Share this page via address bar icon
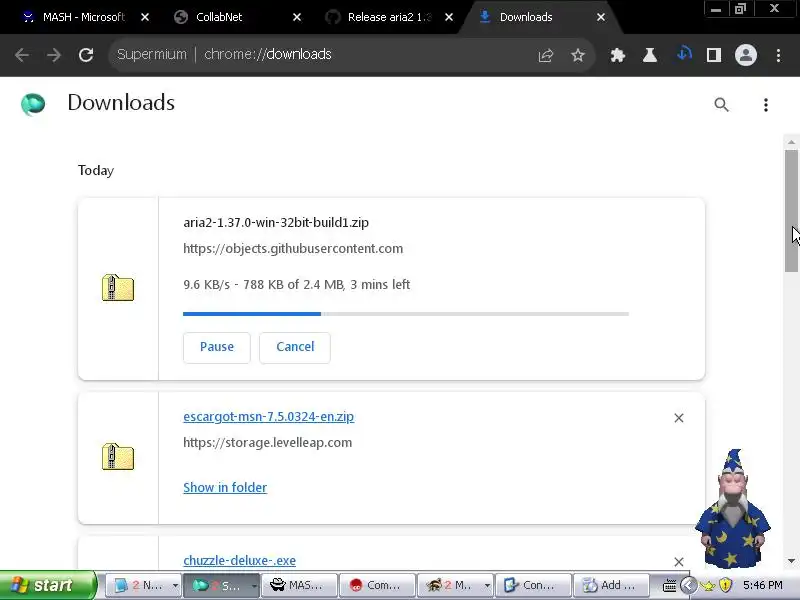 tap(546, 55)
